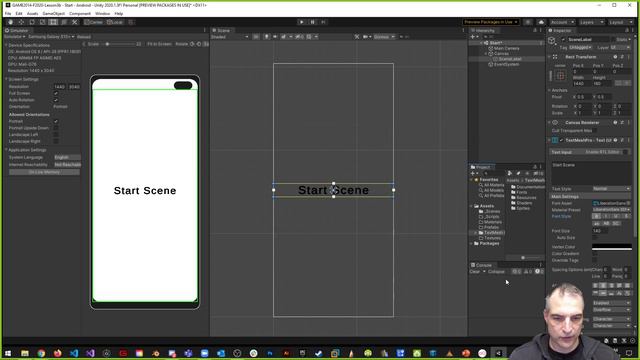Toggle Bold font style button
The width and height of the screenshot is (640, 360).
(x=597, y=216)
